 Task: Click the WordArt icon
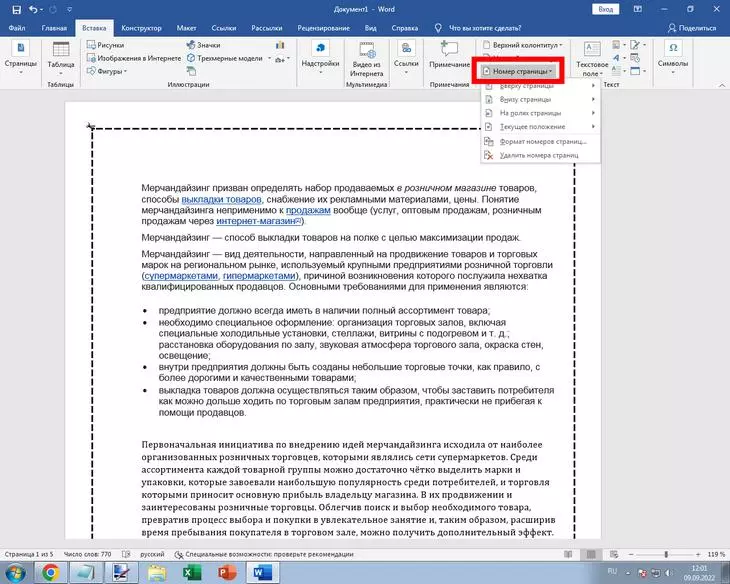coord(618,58)
